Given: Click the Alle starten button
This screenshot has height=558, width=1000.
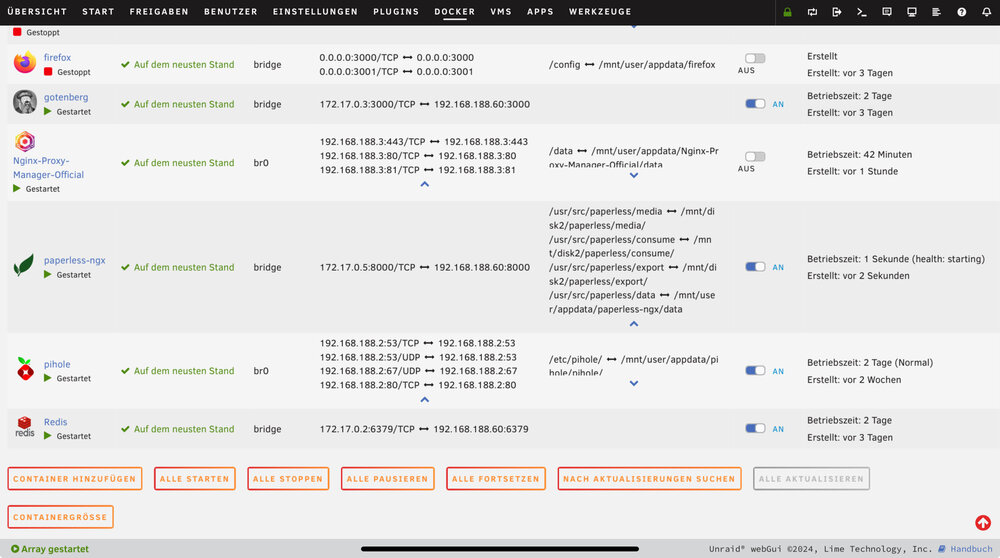Looking at the screenshot, I should (x=195, y=479).
